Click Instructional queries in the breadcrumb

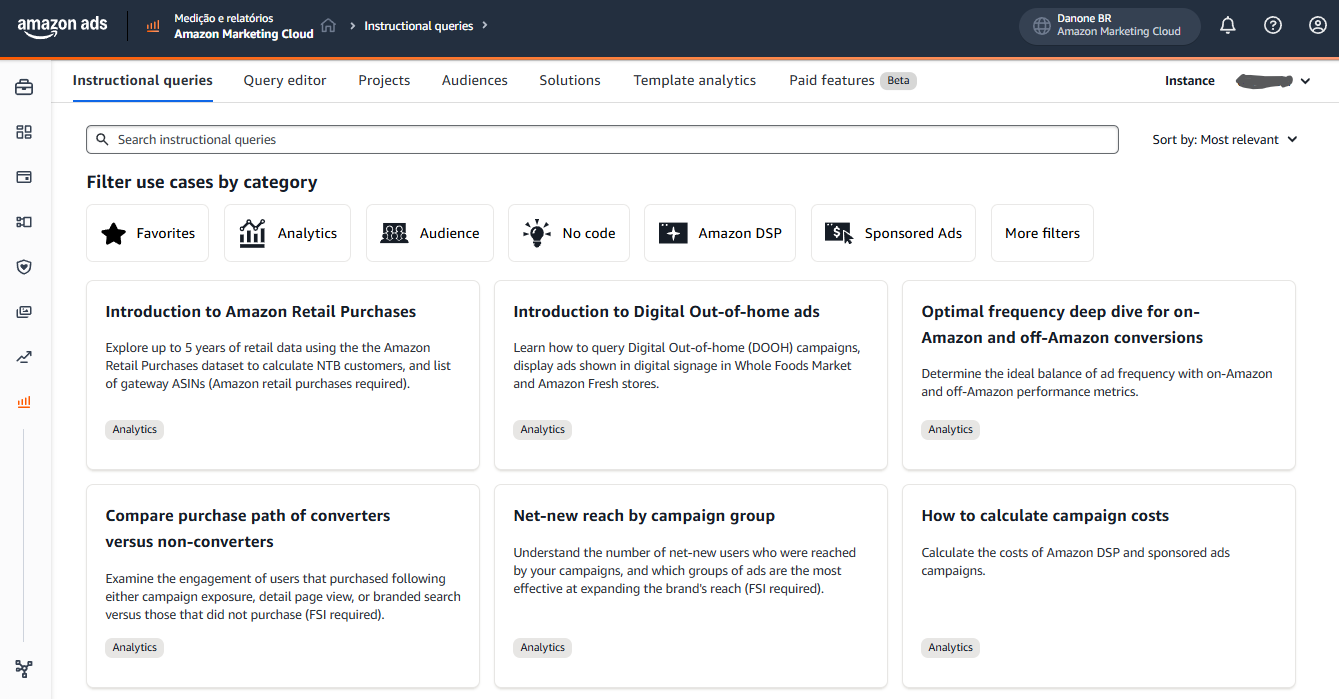(418, 26)
